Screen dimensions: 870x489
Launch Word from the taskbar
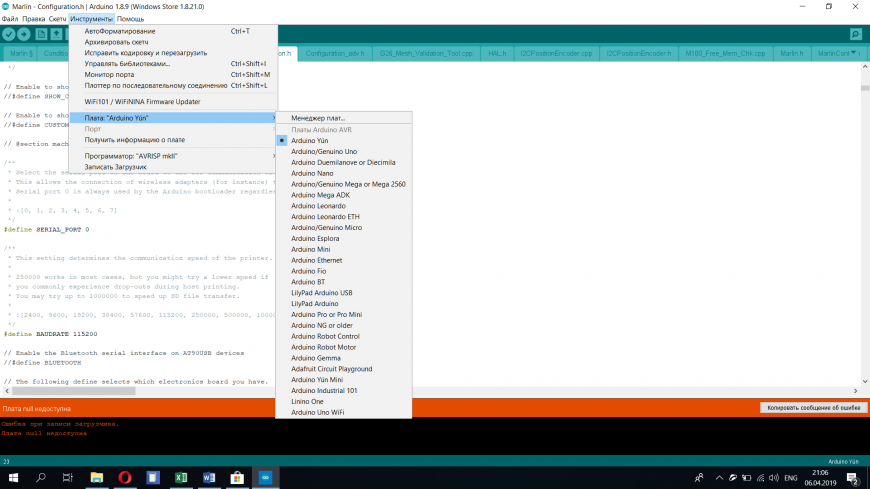pos(209,478)
